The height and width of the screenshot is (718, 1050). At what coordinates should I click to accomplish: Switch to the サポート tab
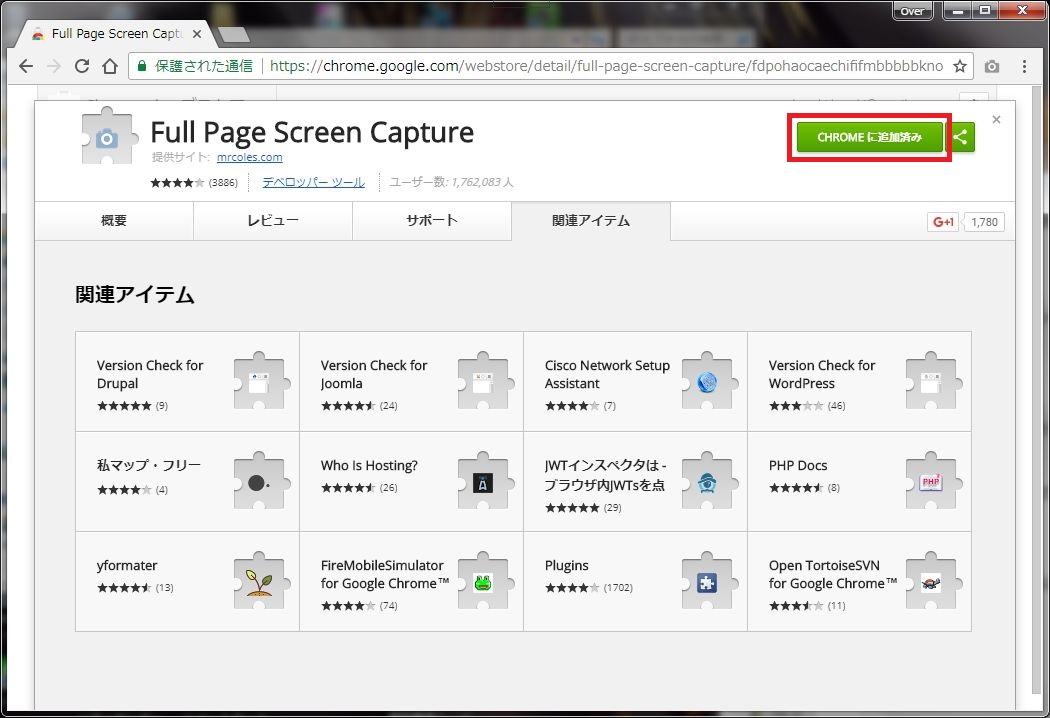coord(432,220)
